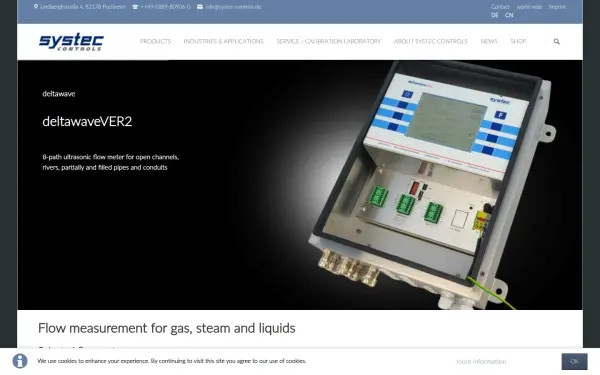
Task: Click the cookie usage notice text
Action: pyautogui.click(x=171, y=361)
